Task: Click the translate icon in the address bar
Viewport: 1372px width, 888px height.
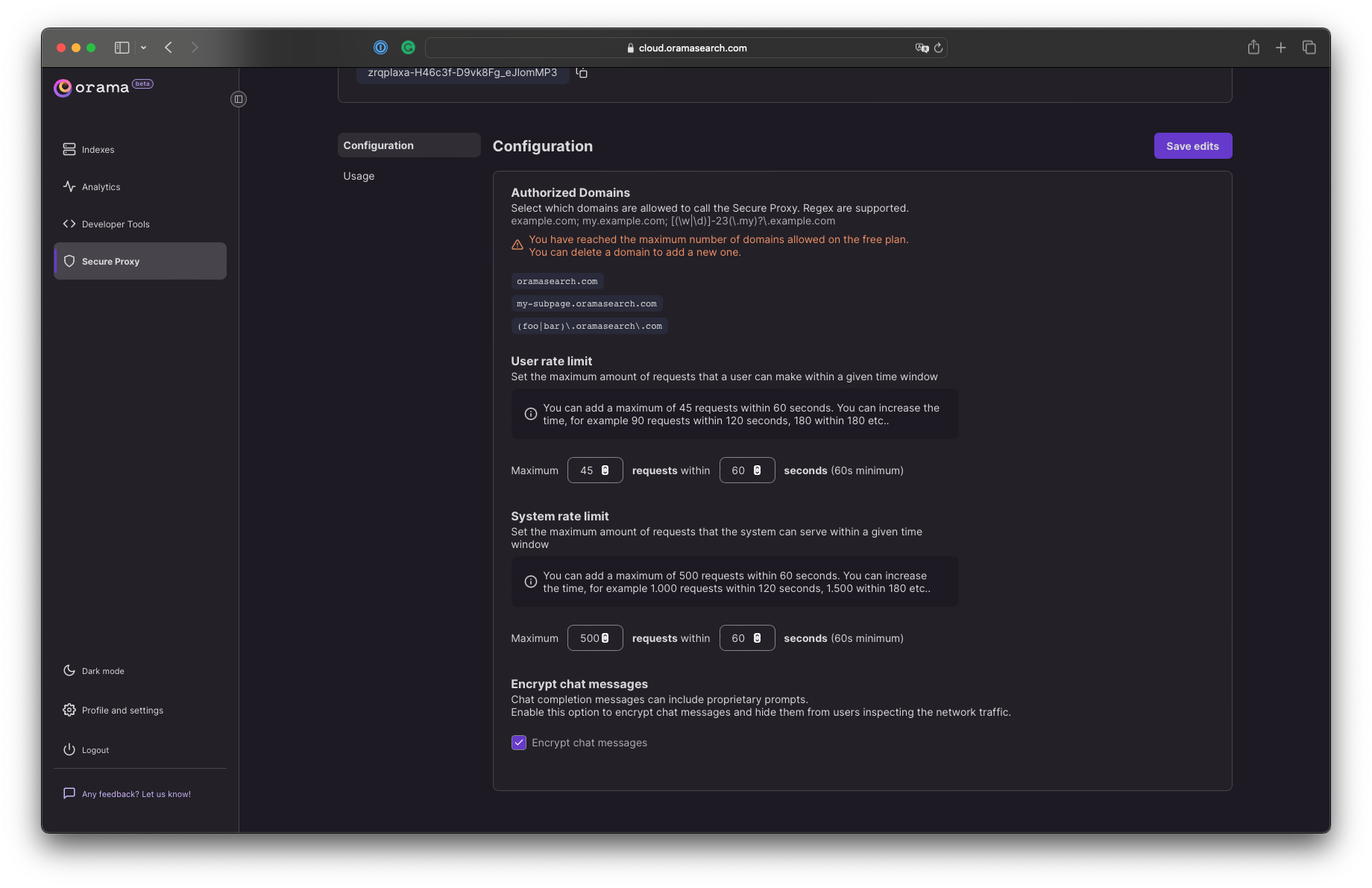Action: pyautogui.click(x=922, y=48)
